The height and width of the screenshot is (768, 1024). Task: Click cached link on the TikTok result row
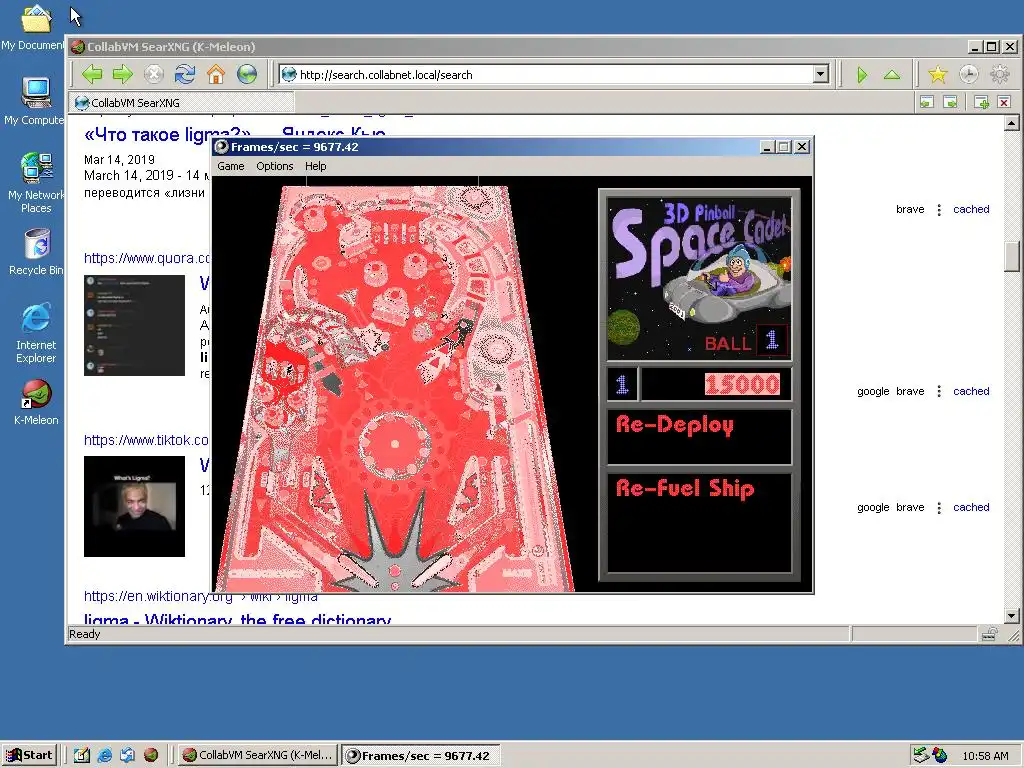(971, 507)
